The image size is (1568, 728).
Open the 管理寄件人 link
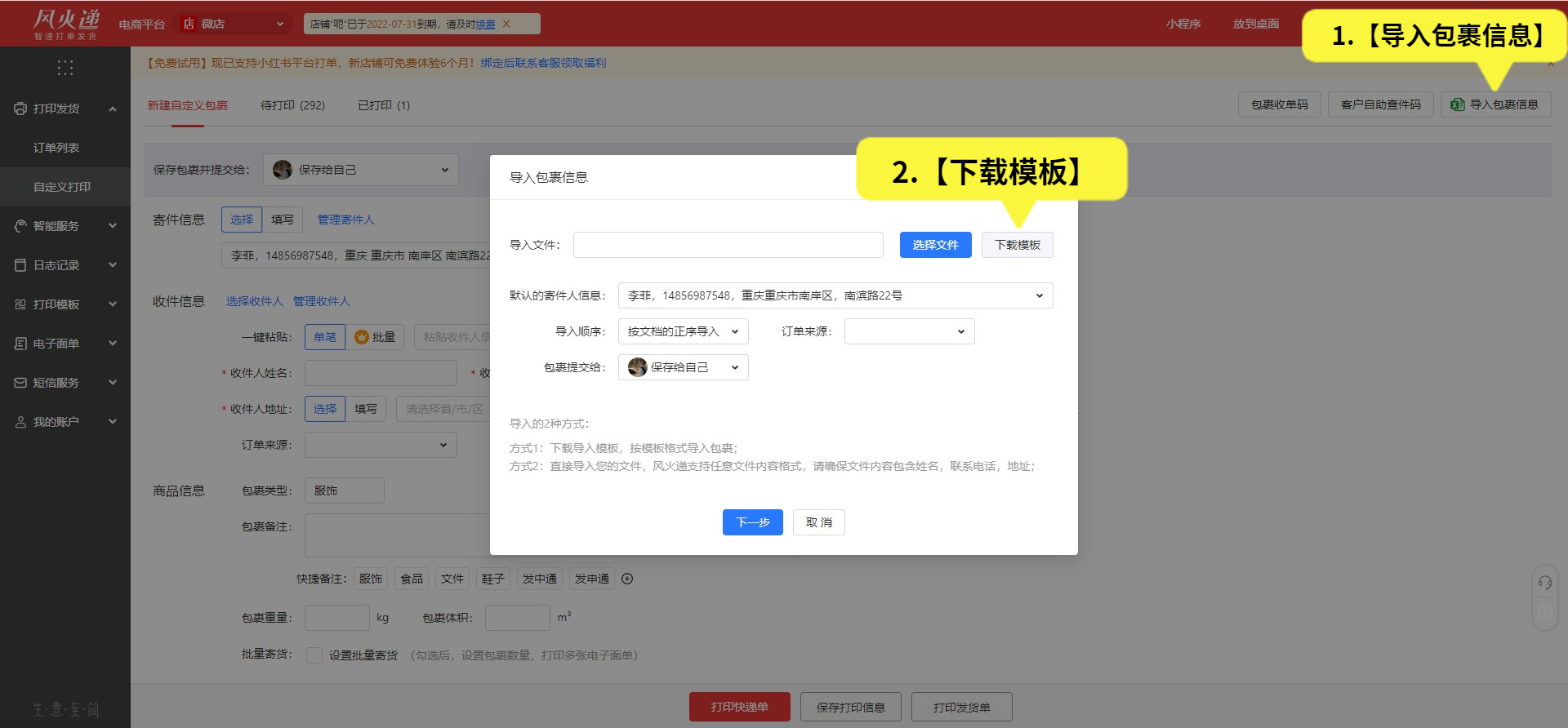[346, 220]
